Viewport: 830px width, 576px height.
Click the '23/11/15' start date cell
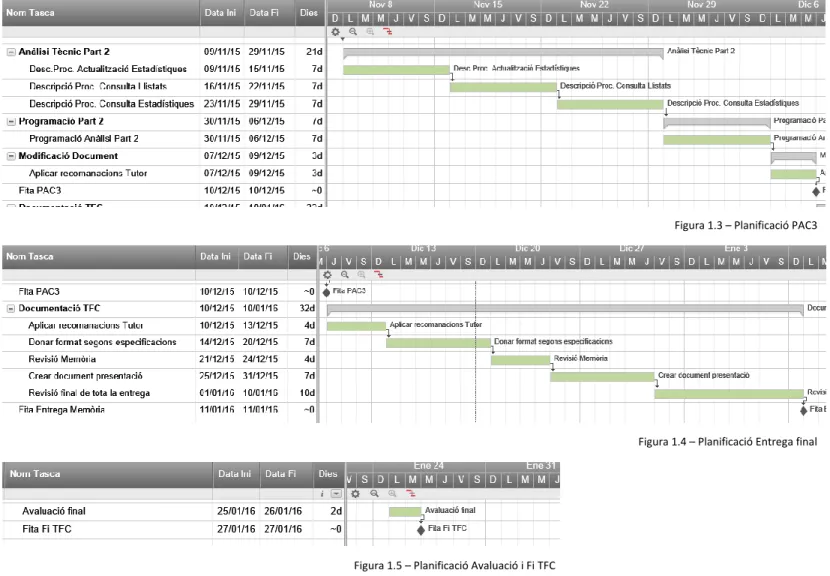pos(222,104)
